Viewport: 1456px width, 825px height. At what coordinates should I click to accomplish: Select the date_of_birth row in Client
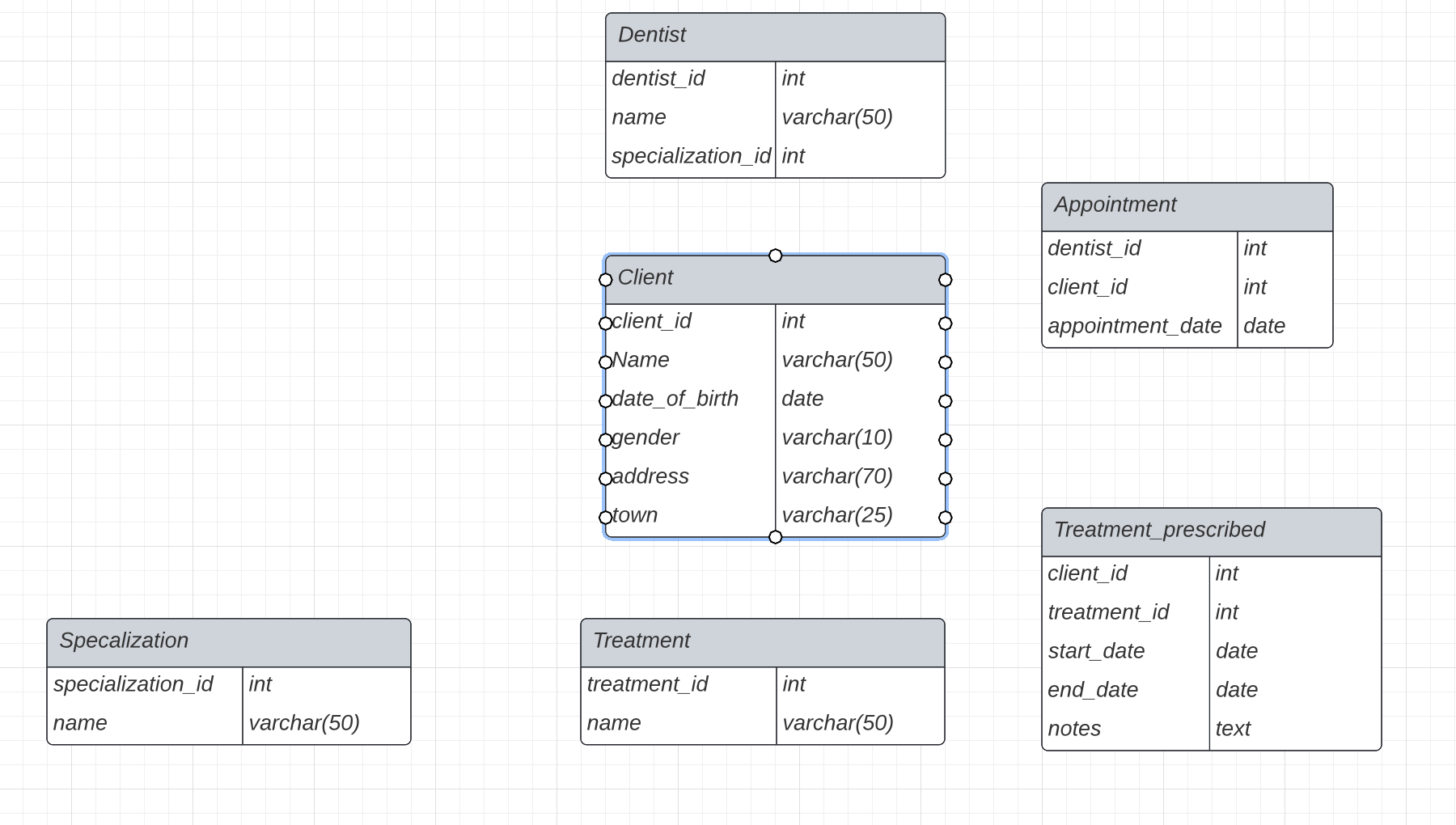[675, 399]
